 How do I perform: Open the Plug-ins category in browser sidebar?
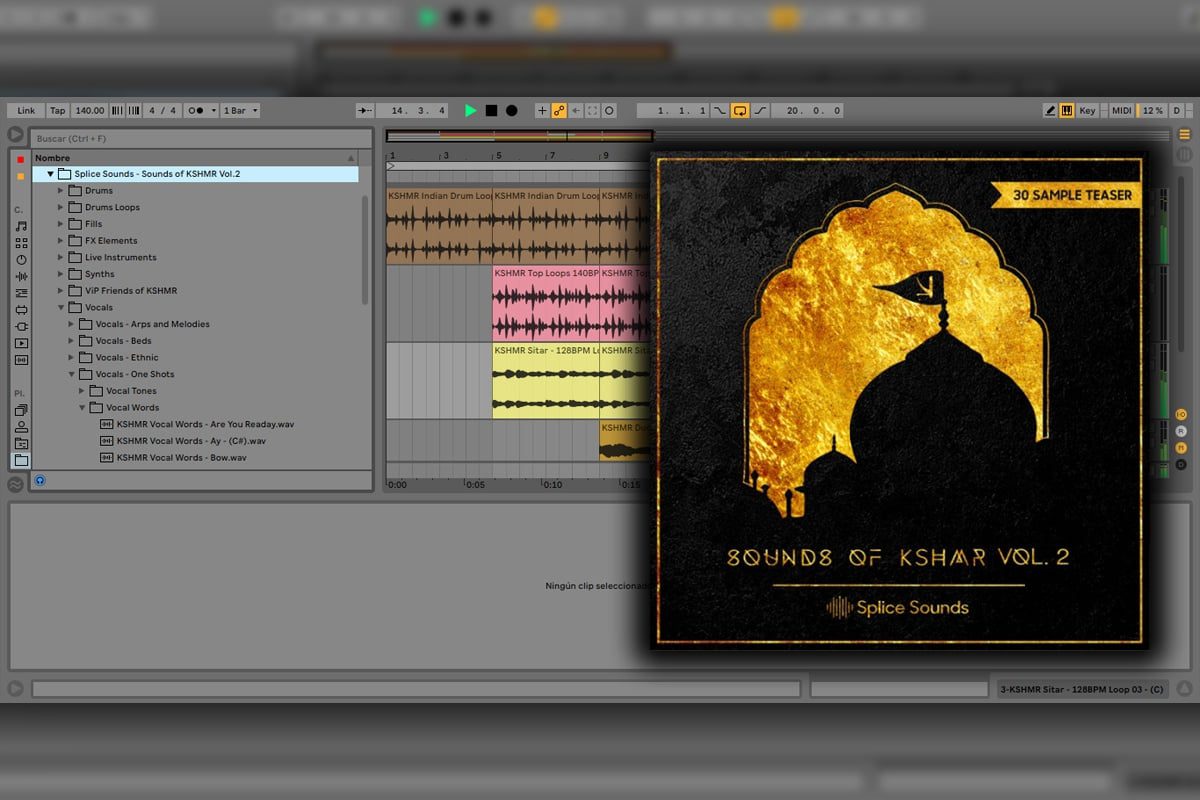coord(21,326)
